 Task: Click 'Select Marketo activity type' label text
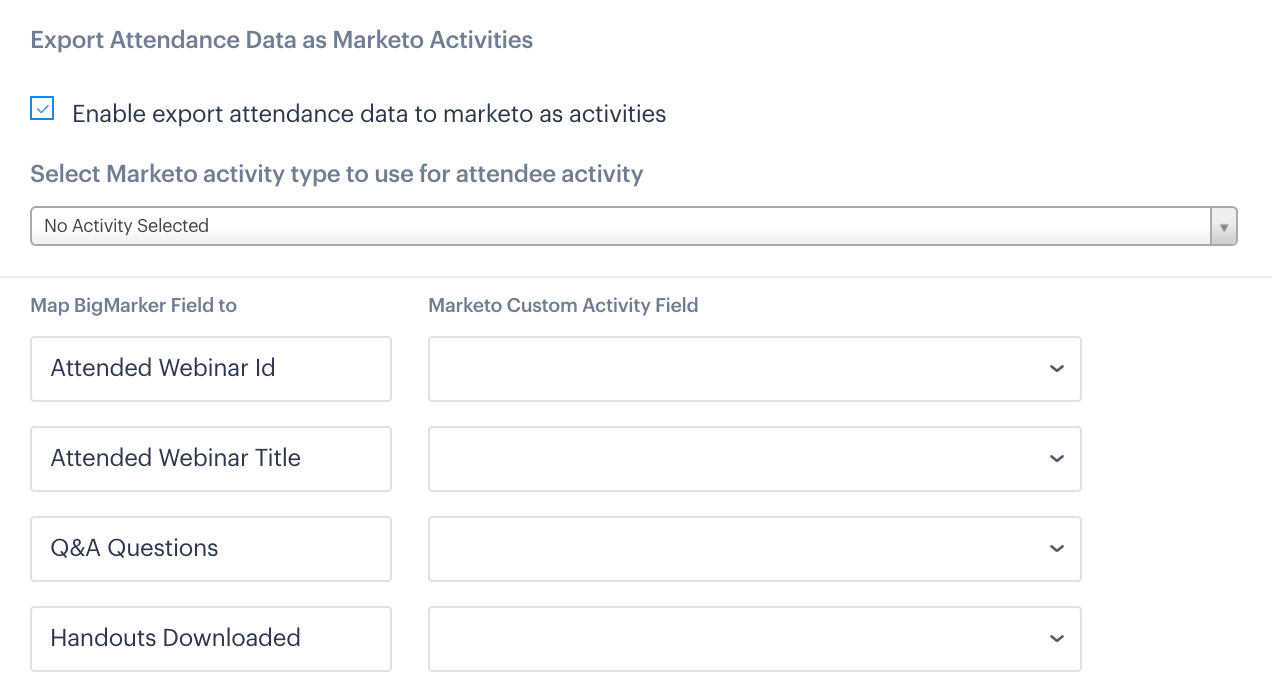pyautogui.click(x=336, y=174)
